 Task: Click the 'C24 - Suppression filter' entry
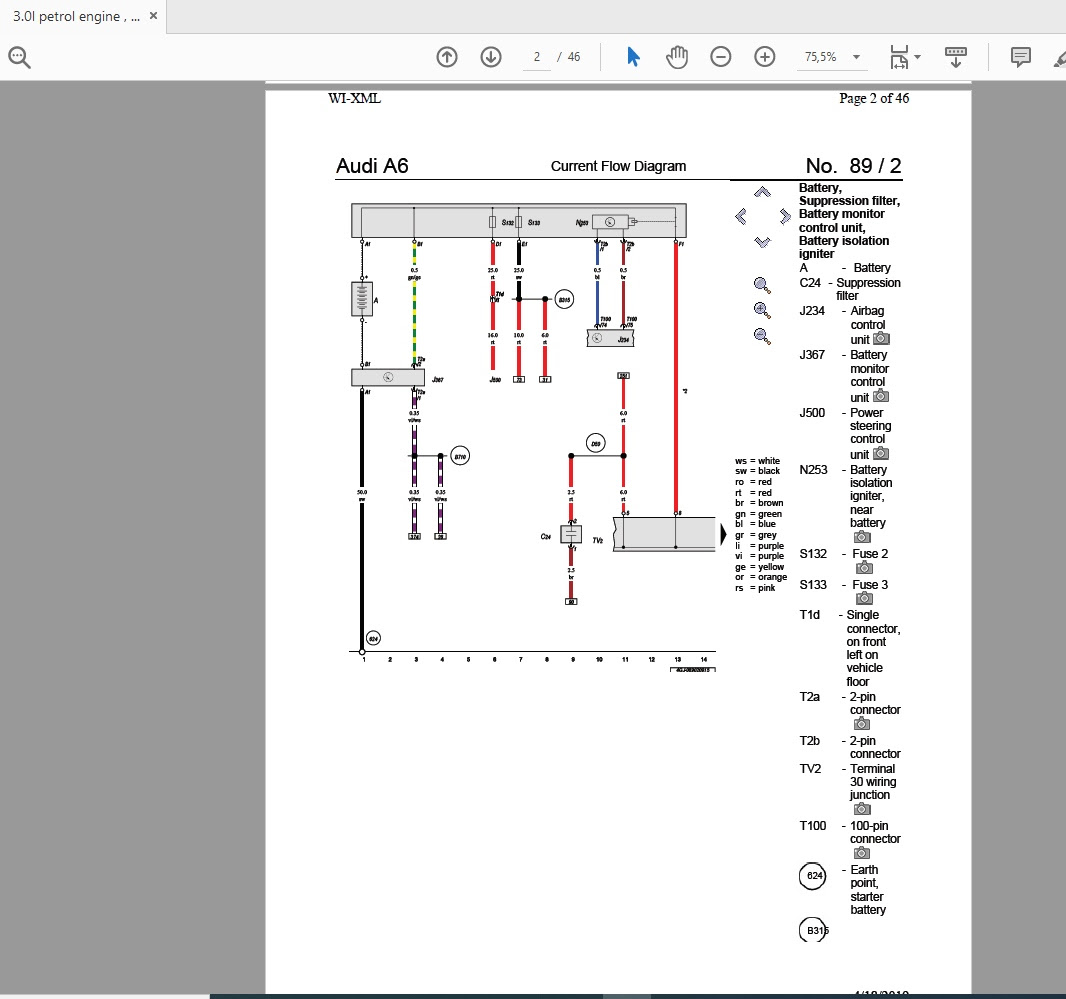coord(850,289)
